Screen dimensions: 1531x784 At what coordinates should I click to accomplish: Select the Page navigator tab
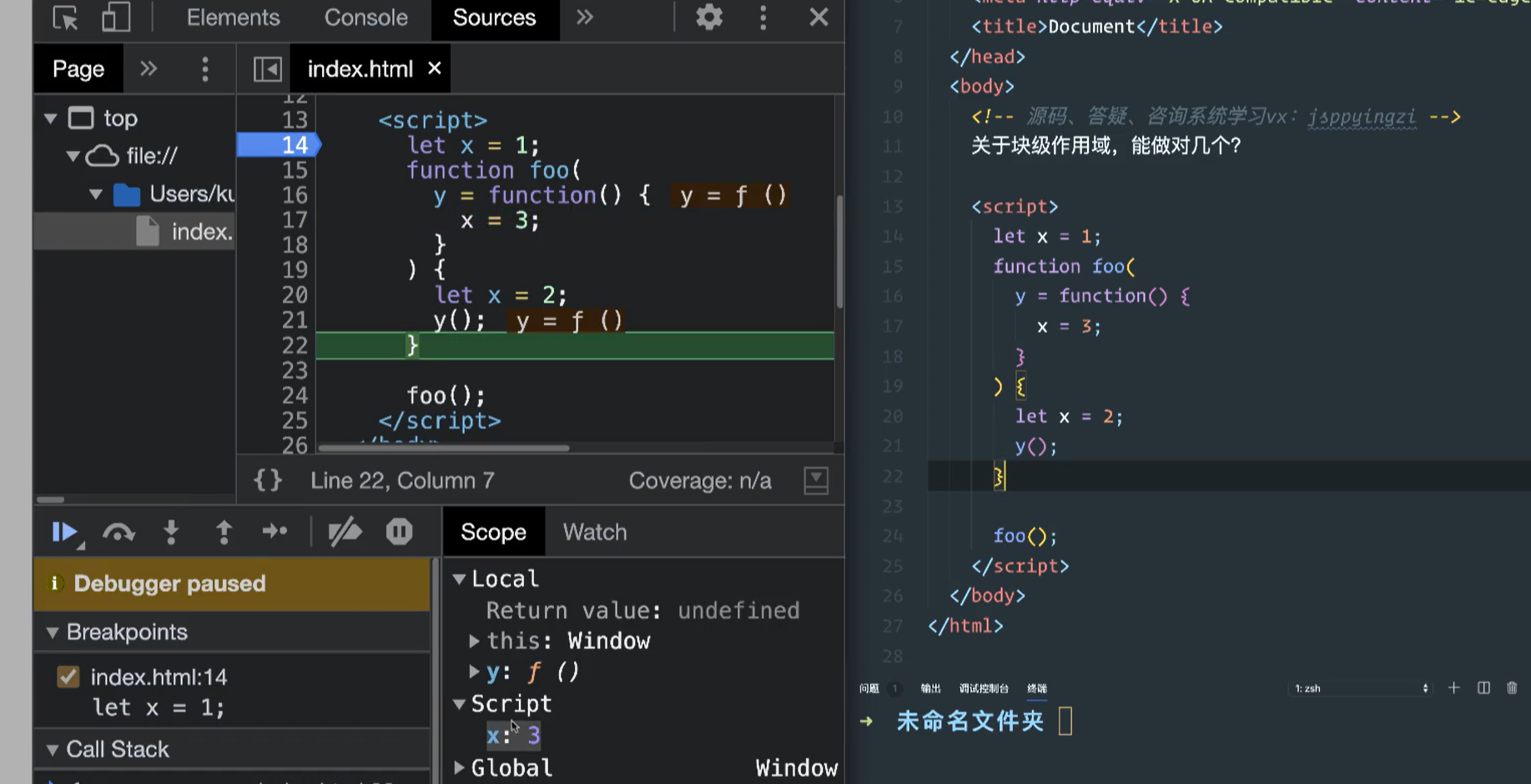pyautogui.click(x=78, y=68)
